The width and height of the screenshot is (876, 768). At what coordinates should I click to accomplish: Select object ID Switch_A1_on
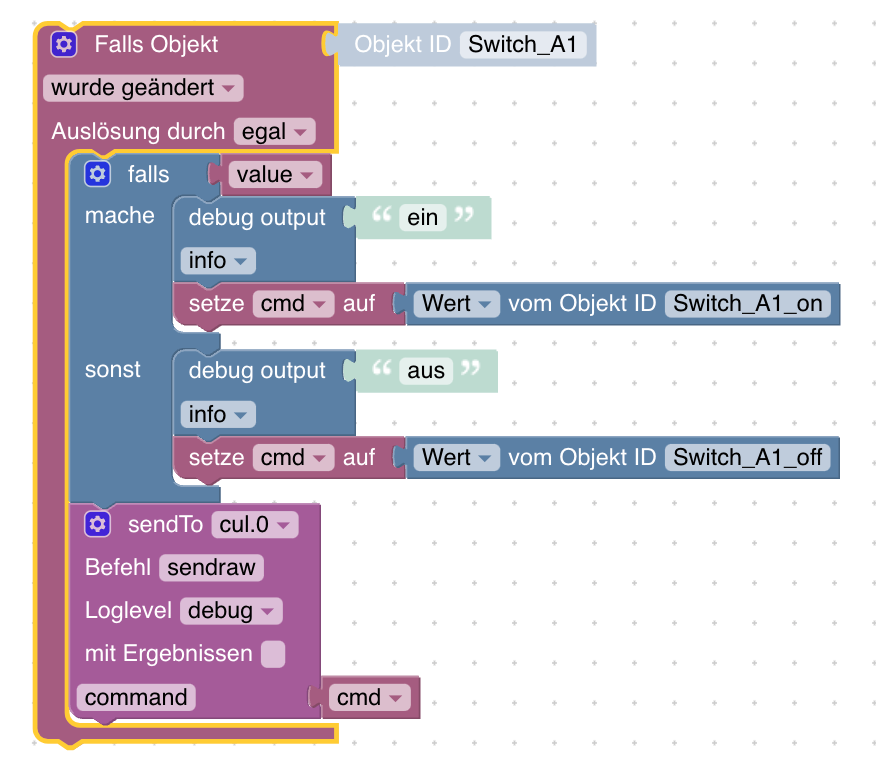coord(748,304)
